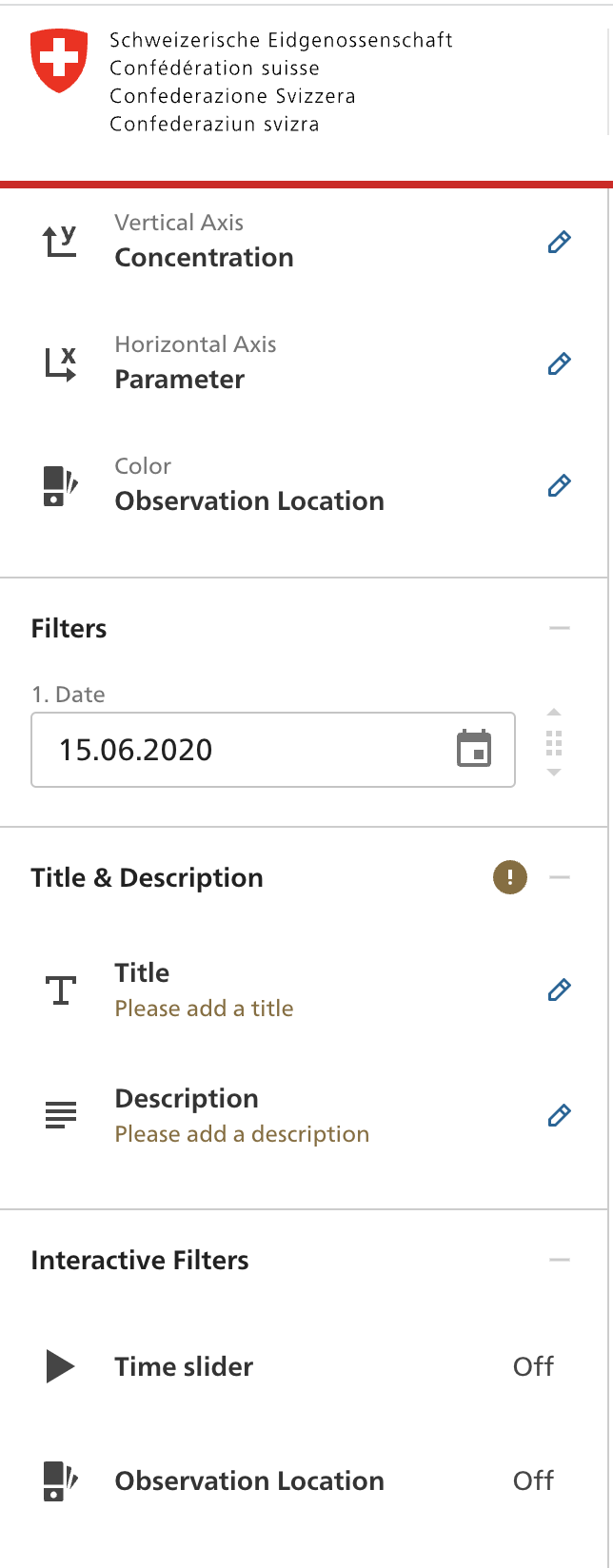Image resolution: width=613 pixels, height=1568 pixels.
Task: Click the Horizontal Axis x-axis icon
Action: (x=59, y=363)
